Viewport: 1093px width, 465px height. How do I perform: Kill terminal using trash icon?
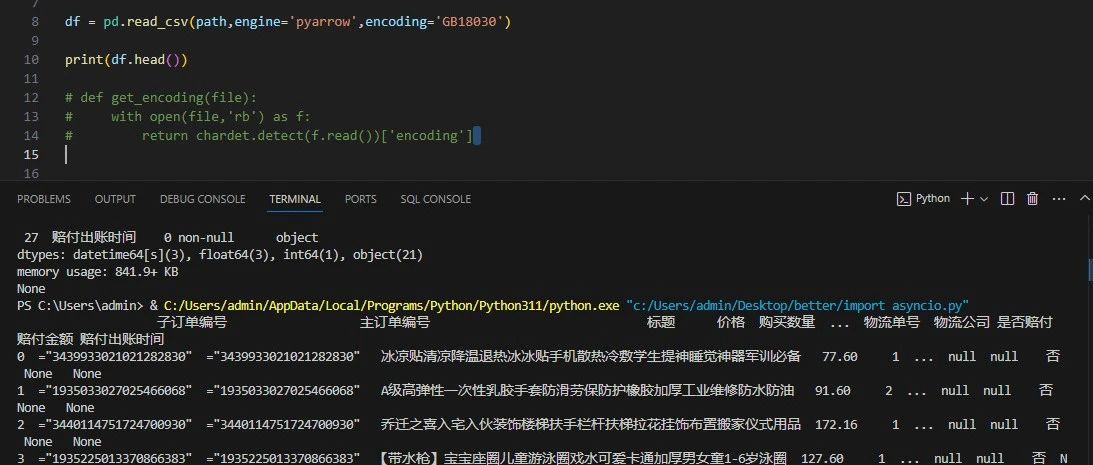point(1032,199)
